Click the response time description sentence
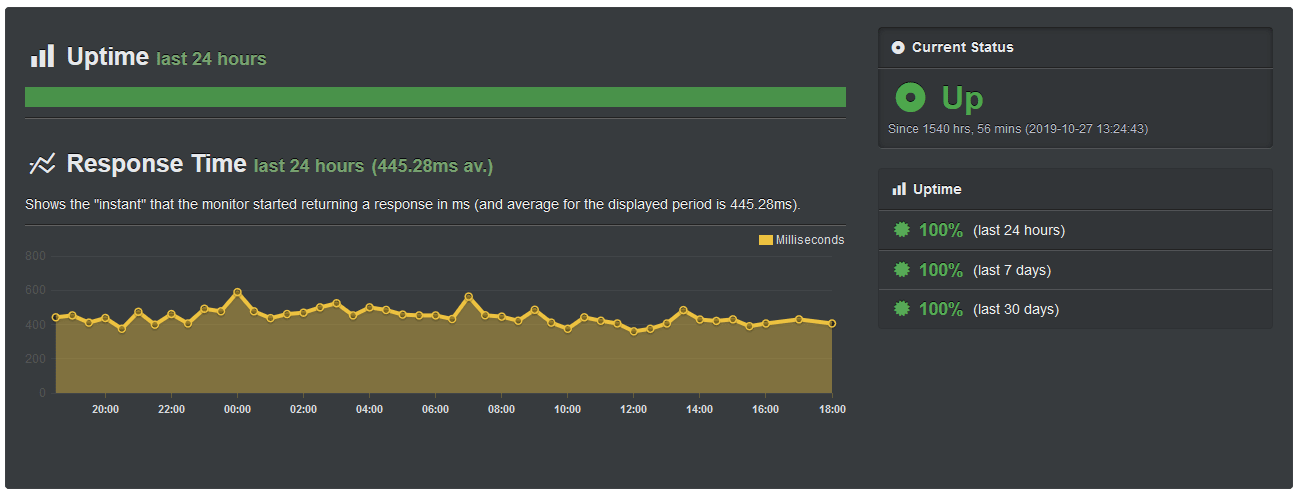The image size is (1300, 496). [x=413, y=204]
